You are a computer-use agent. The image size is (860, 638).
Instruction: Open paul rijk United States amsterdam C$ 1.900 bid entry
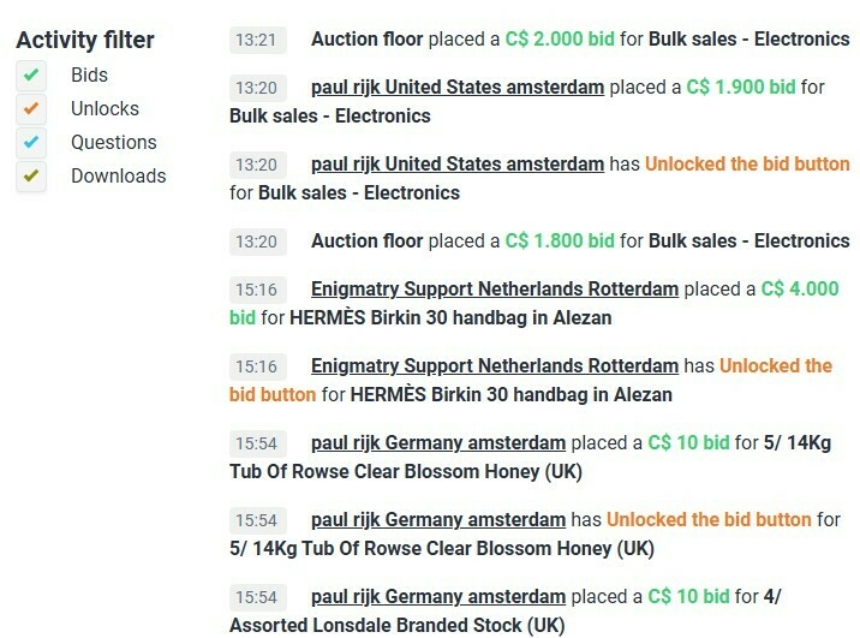[457, 87]
